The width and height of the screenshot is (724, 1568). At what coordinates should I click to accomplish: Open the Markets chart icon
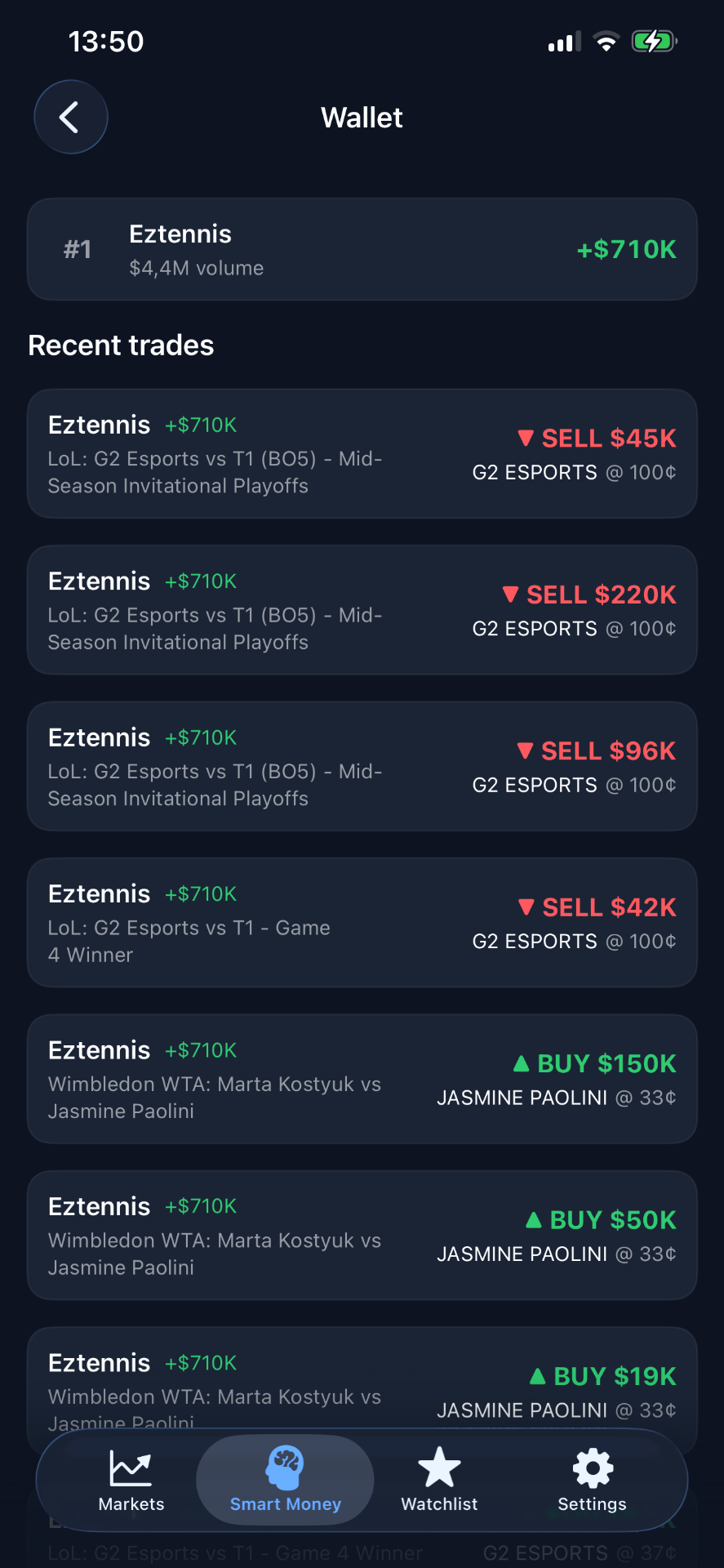point(131,1468)
